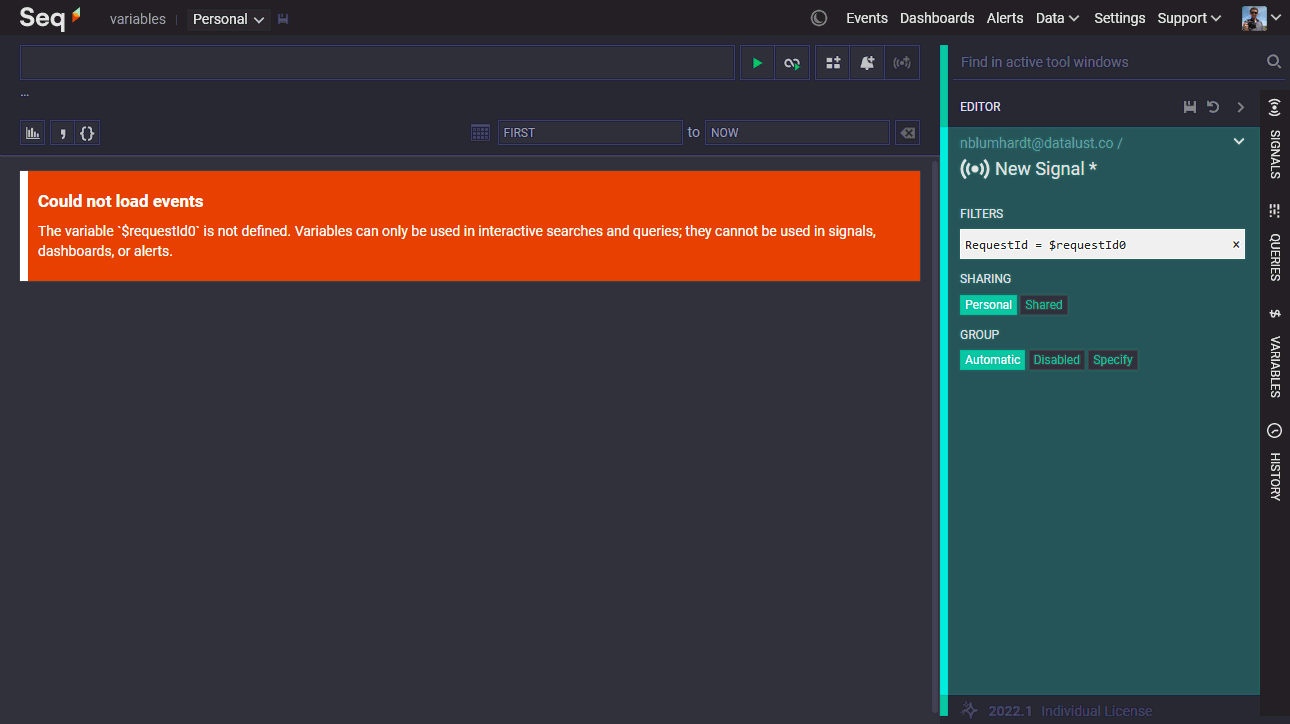
Task: Click the version star icon in the footer
Action: click(969, 710)
